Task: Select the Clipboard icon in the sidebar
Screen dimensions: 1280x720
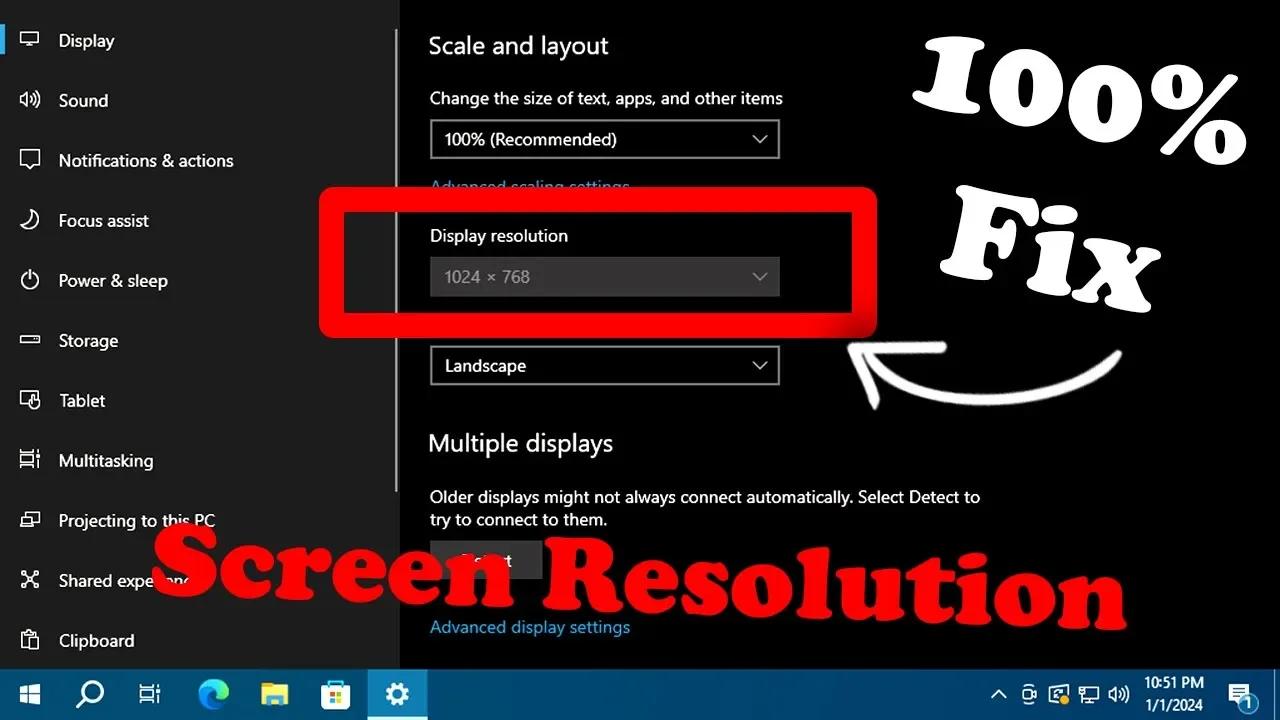Action: coord(29,640)
